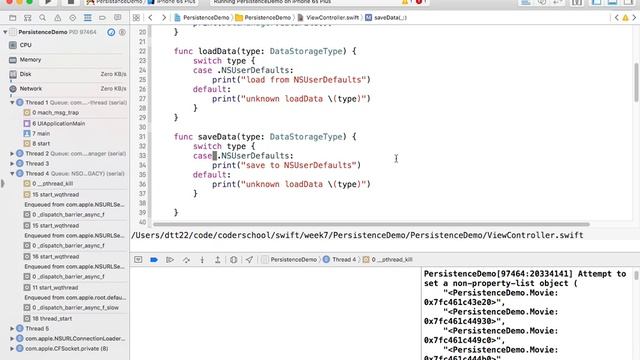Image resolution: width=640 pixels, height=360 pixels.
Task: Toggle the debug area panel visibility
Action: point(612,2)
